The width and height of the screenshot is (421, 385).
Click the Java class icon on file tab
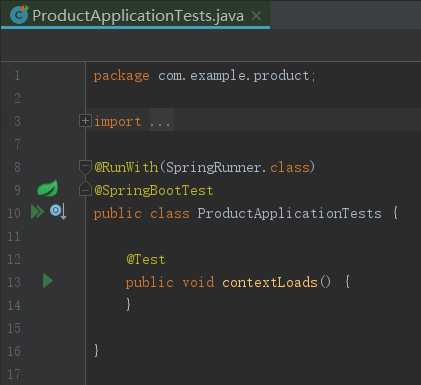coord(19,15)
